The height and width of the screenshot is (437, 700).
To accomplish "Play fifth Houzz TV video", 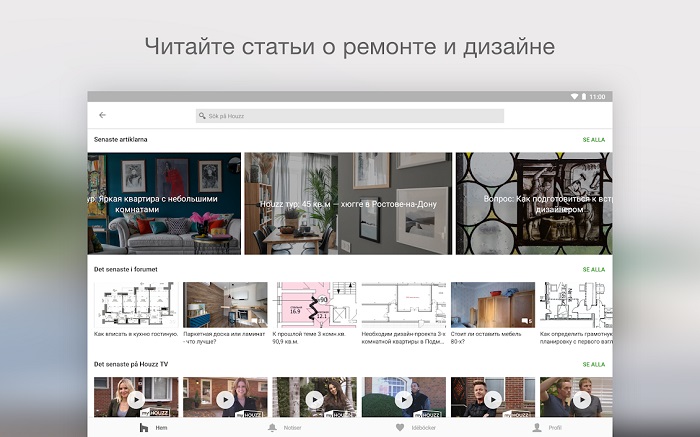I will (x=493, y=400).
